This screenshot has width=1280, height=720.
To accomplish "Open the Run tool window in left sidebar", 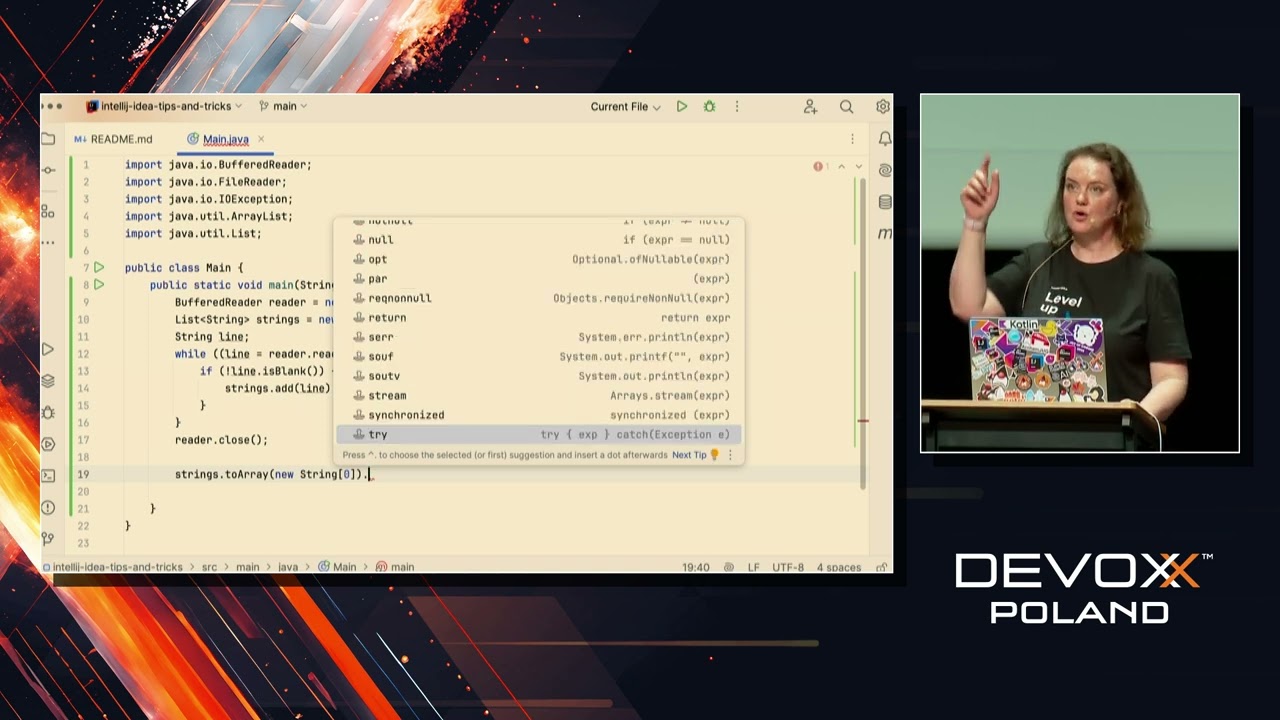I will (x=48, y=350).
